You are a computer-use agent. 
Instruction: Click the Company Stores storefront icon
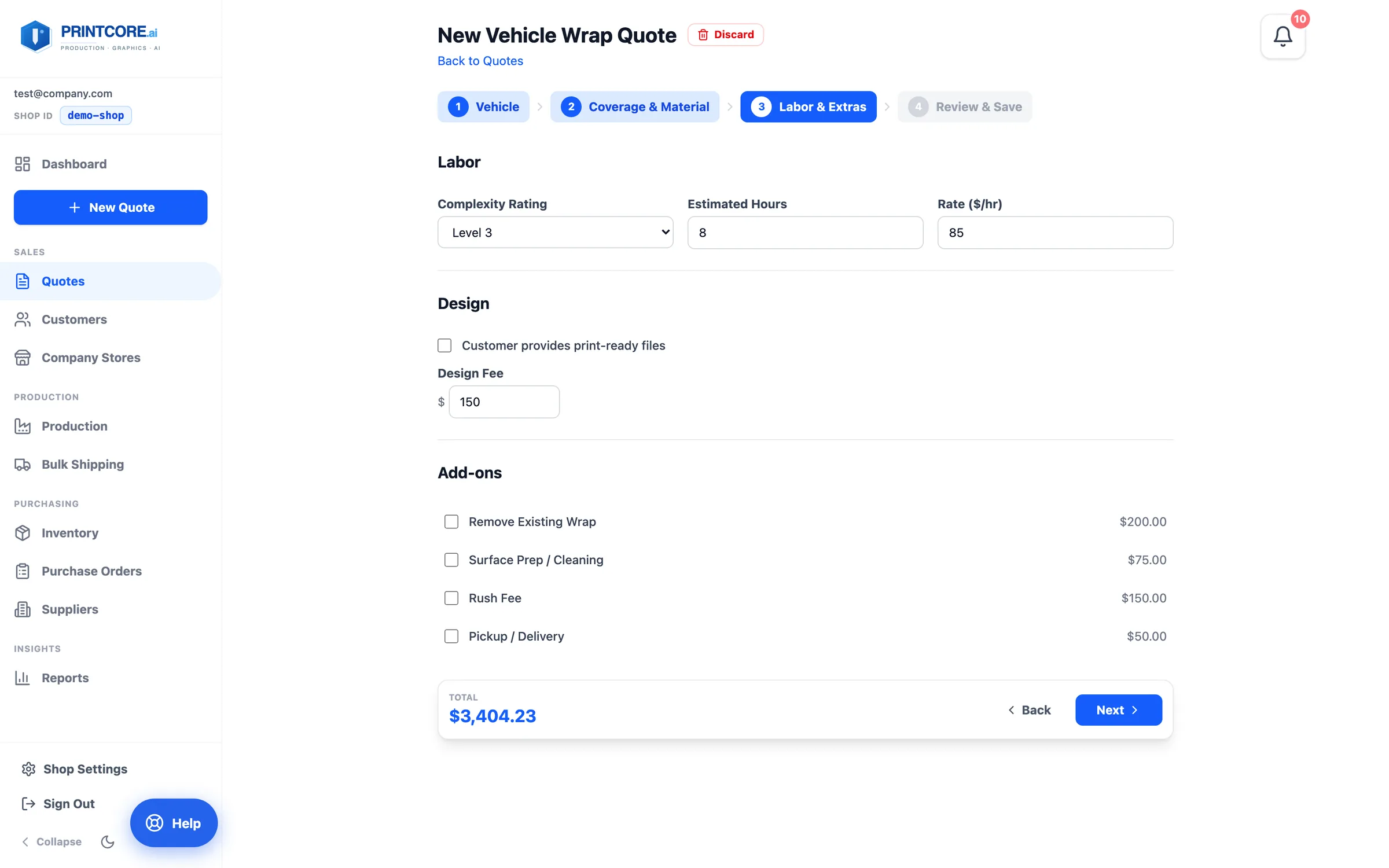tap(23, 358)
